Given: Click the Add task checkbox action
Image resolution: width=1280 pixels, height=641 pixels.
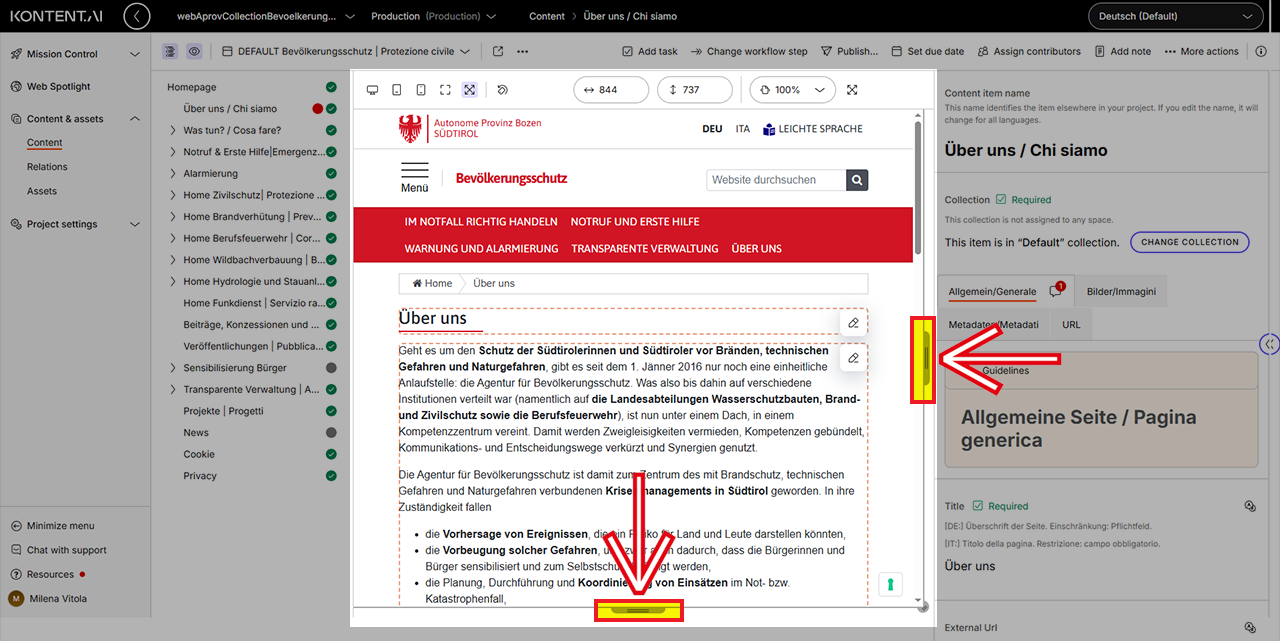Looking at the screenshot, I should click(649, 51).
